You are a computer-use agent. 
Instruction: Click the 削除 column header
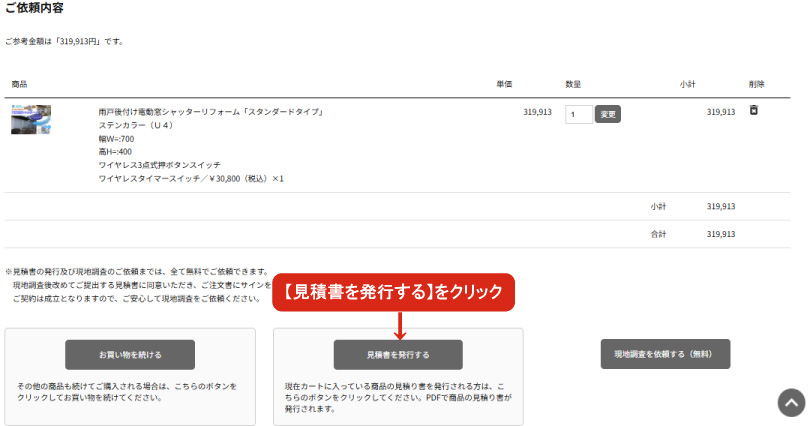755,84
